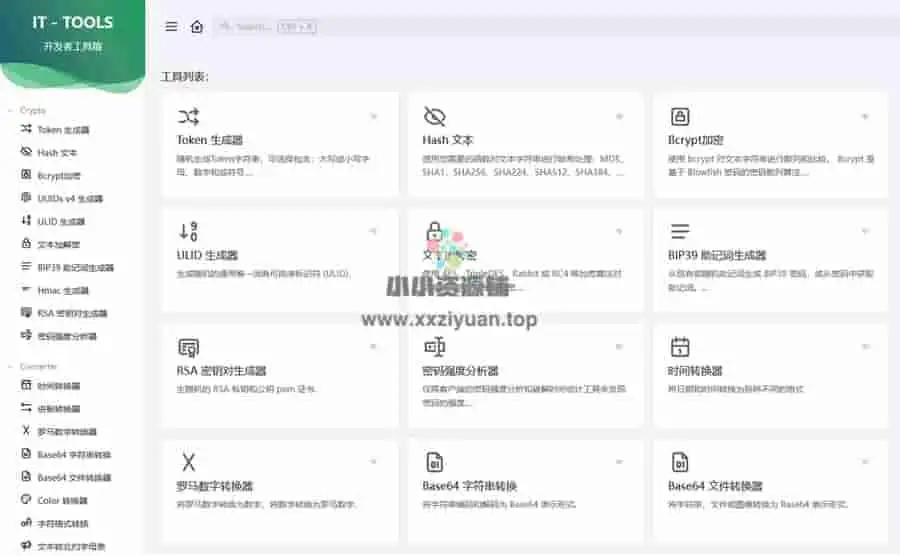Click the lock icon on the Bcrypt加密 card

coord(680,116)
